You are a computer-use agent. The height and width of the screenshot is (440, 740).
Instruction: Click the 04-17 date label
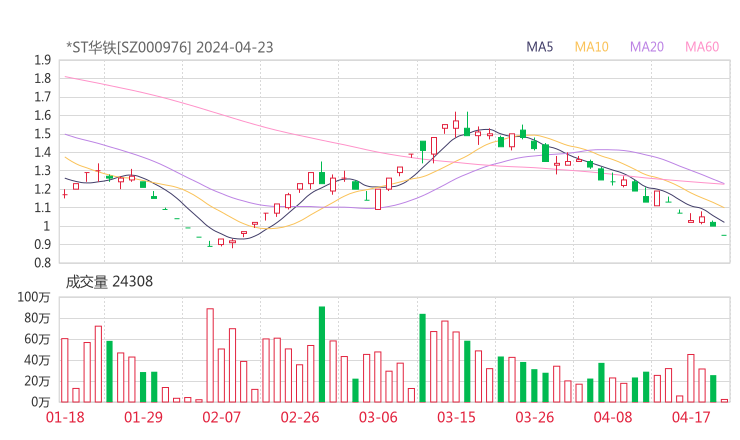(691, 417)
